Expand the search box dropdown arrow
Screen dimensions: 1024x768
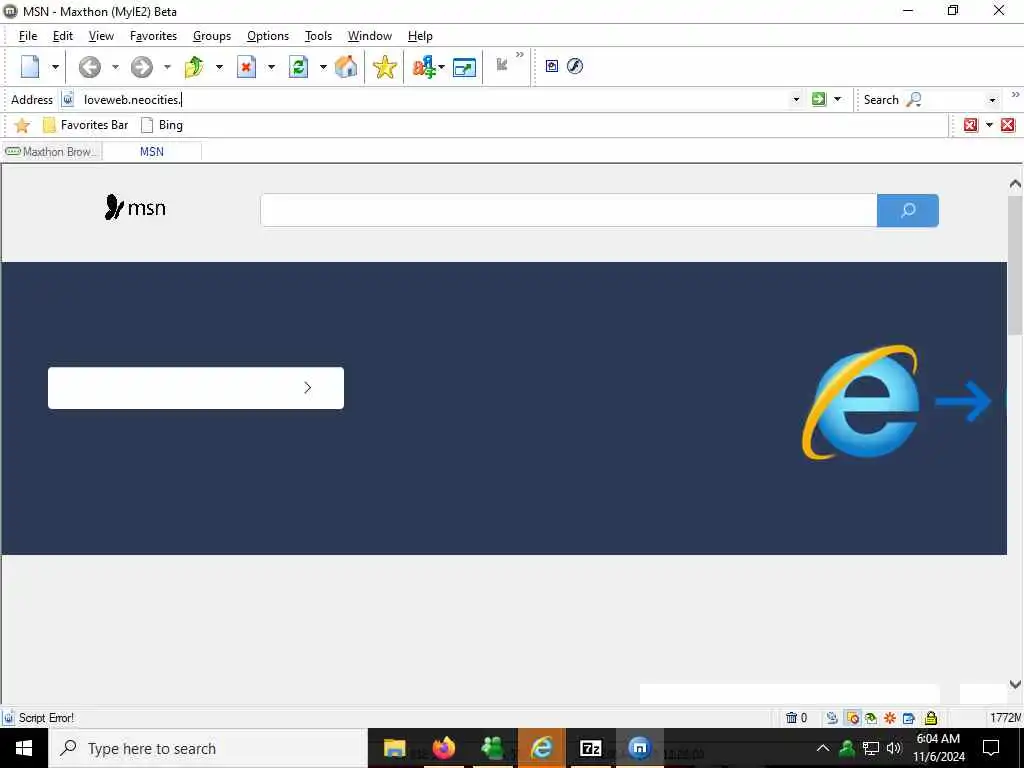(x=992, y=100)
